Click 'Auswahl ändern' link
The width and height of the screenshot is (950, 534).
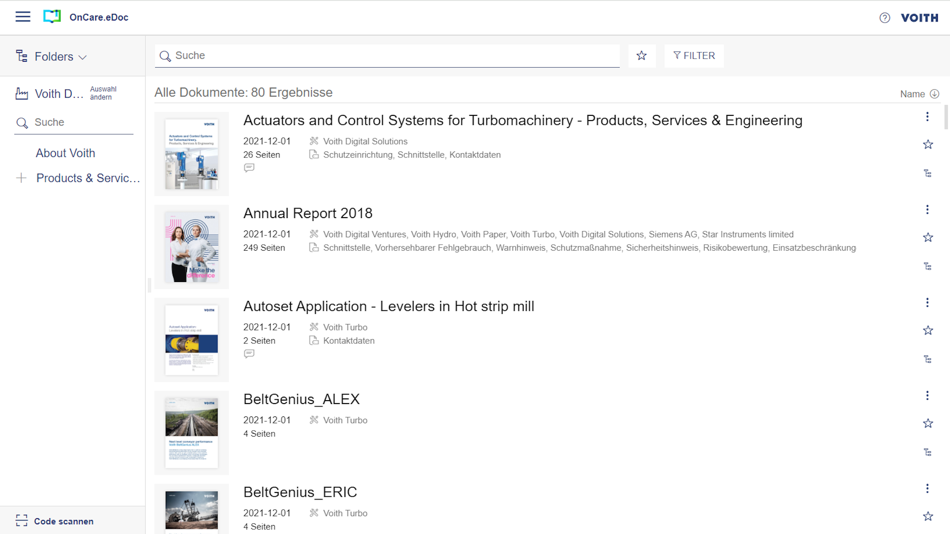click(103, 93)
